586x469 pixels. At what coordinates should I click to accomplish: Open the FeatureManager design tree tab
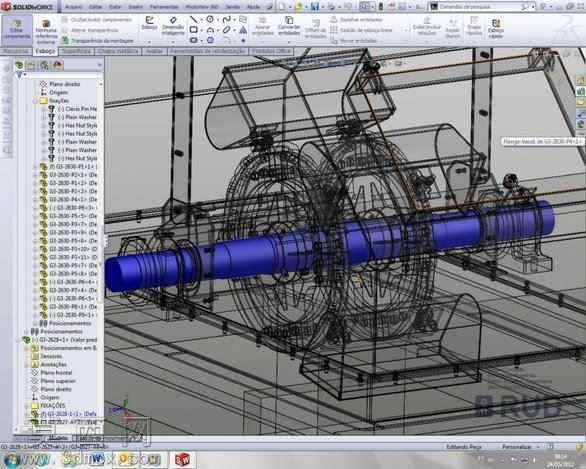19,65
